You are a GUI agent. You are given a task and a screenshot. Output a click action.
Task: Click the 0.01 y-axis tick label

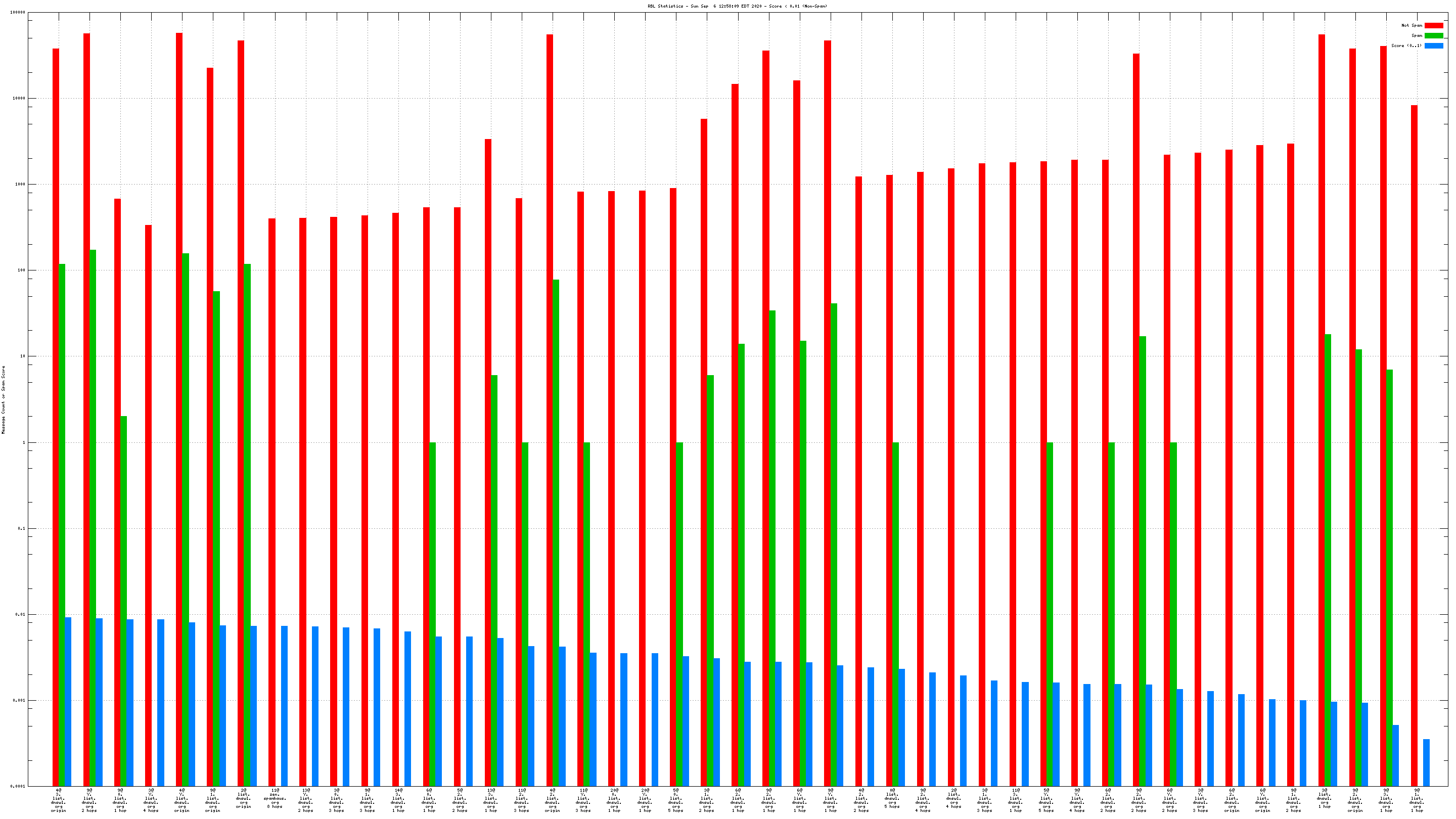coord(20,614)
